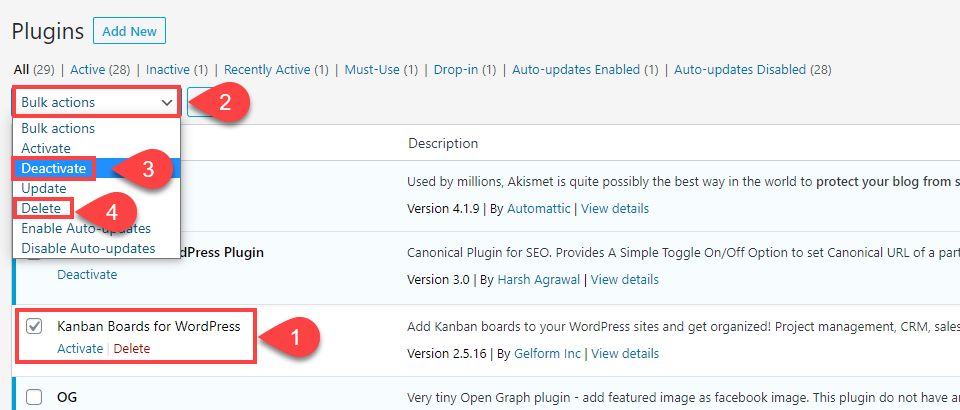Image resolution: width=960 pixels, height=410 pixels.
Task: Choose Disable Auto-updates option
Action: pyautogui.click(x=88, y=248)
